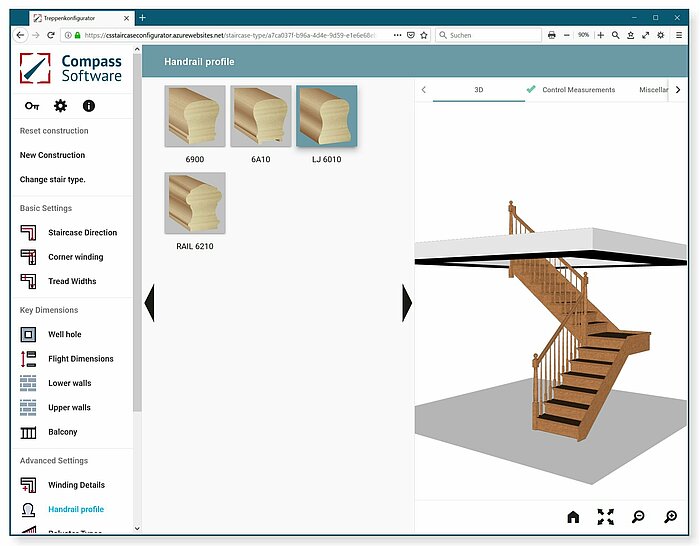Open settings gear in sidebar header

point(60,106)
